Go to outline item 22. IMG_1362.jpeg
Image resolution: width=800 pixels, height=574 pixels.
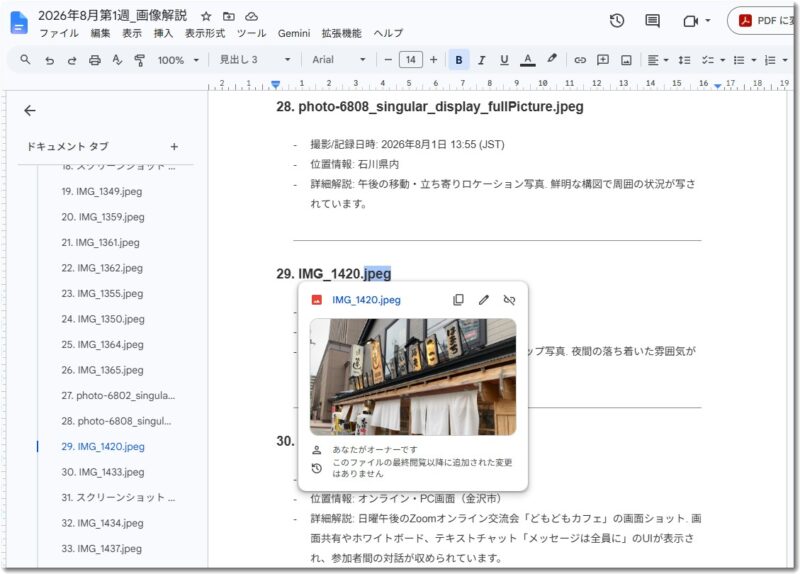pyautogui.click(x=102, y=268)
